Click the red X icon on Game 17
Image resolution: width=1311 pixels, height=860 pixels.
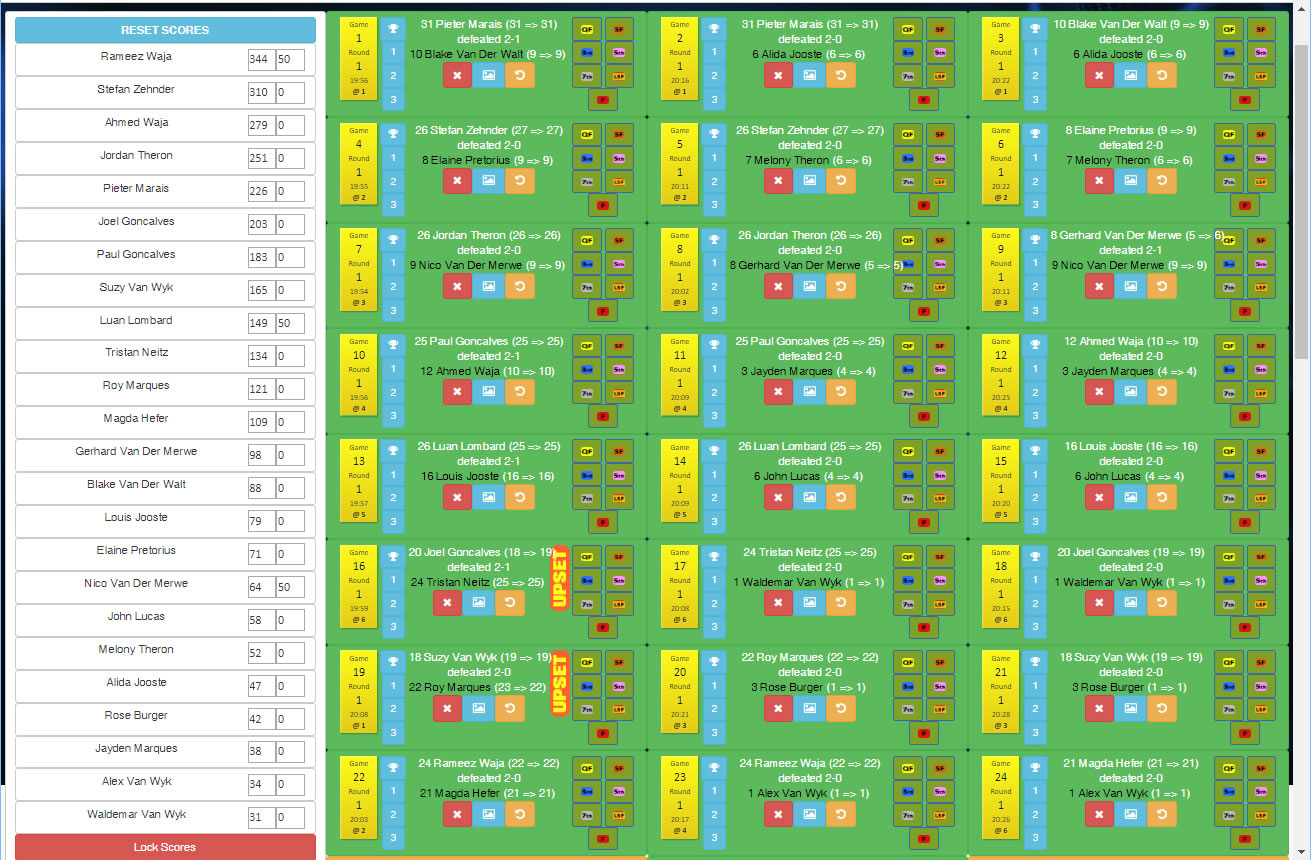(x=778, y=603)
